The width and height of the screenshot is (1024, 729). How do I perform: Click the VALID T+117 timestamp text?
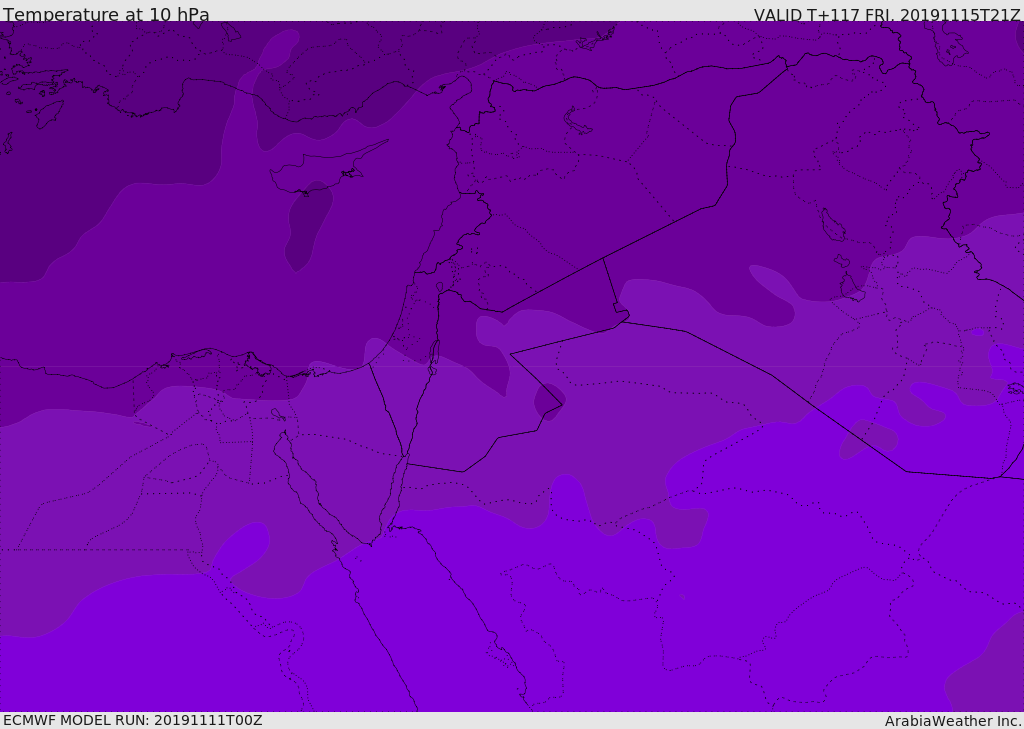tap(886, 15)
